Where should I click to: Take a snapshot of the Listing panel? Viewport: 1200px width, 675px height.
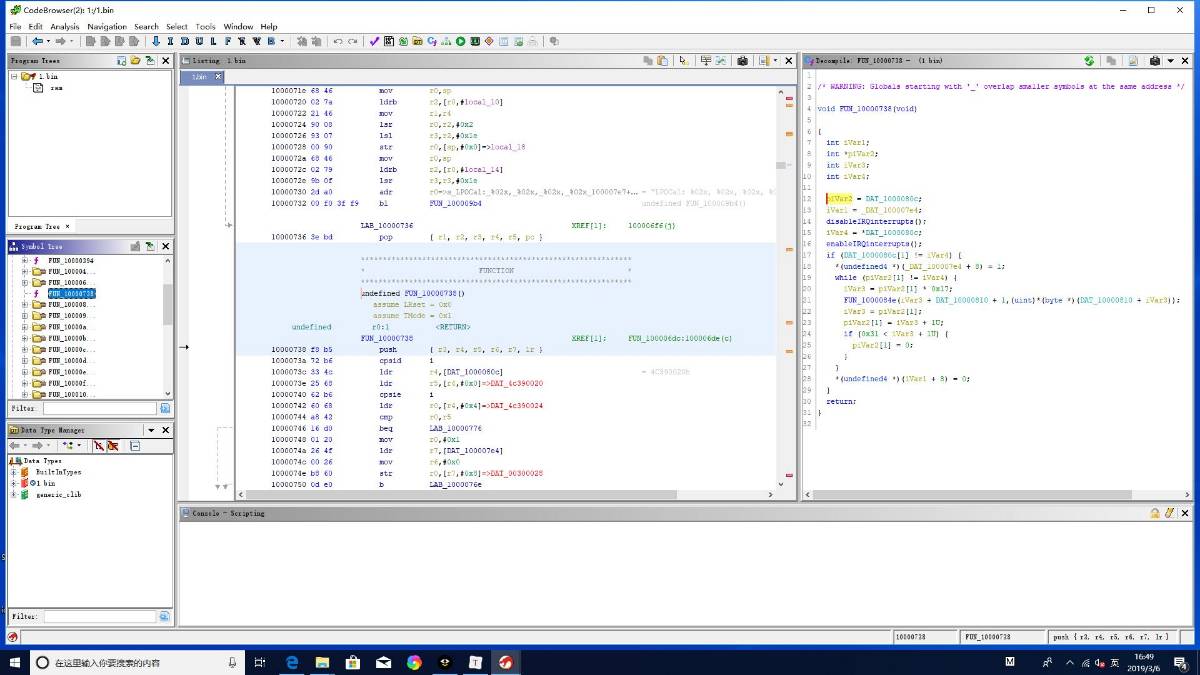742,61
